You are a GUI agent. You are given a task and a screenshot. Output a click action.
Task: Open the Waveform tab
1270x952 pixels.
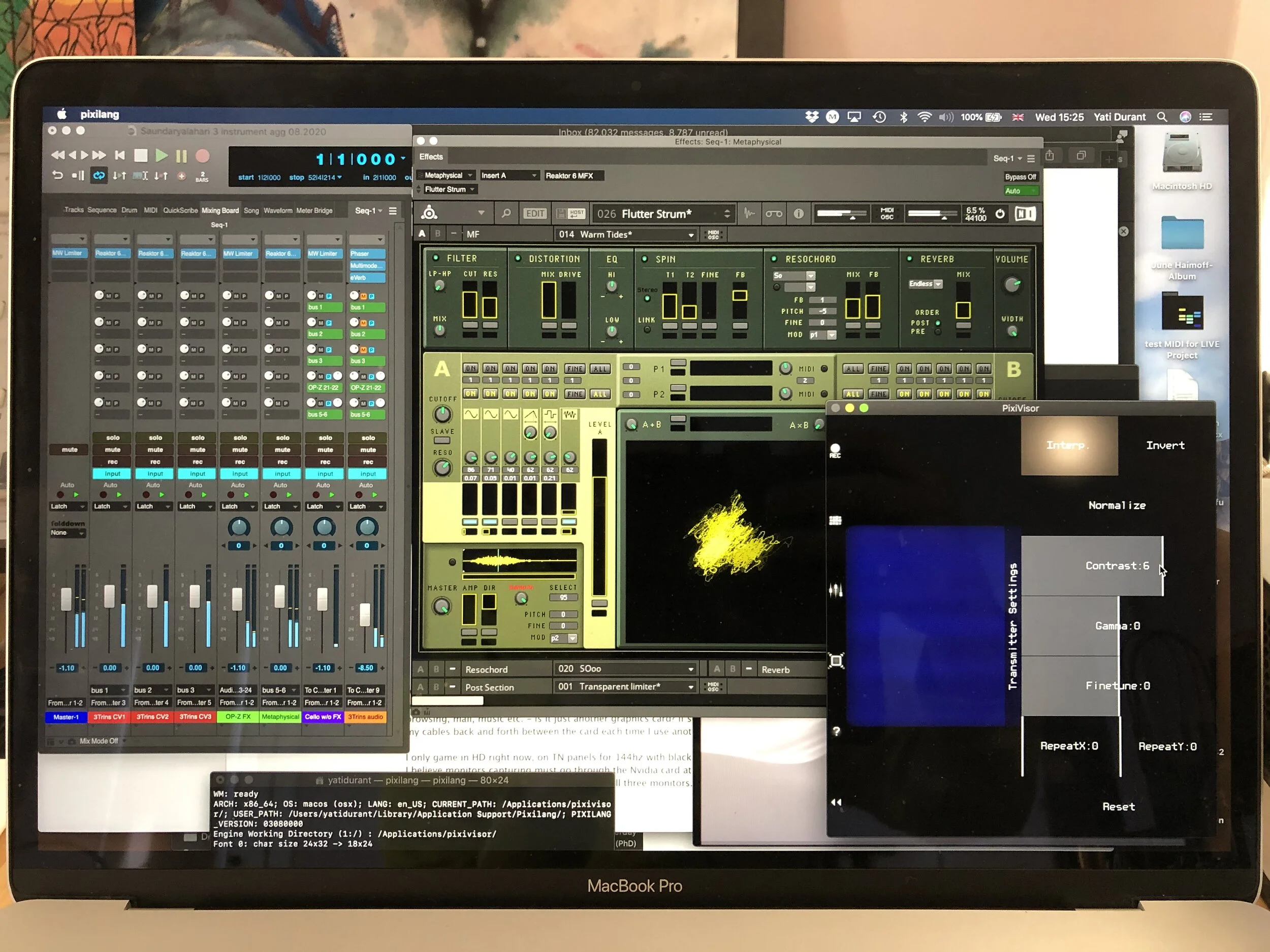[277, 211]
